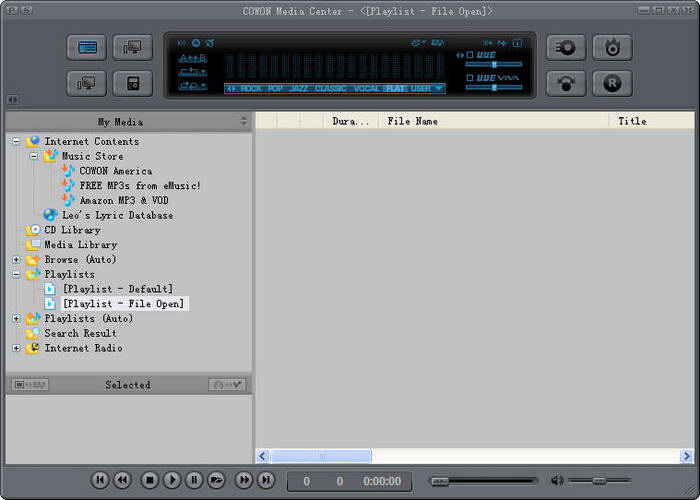Sort by the File Name column header

[494, 121]
